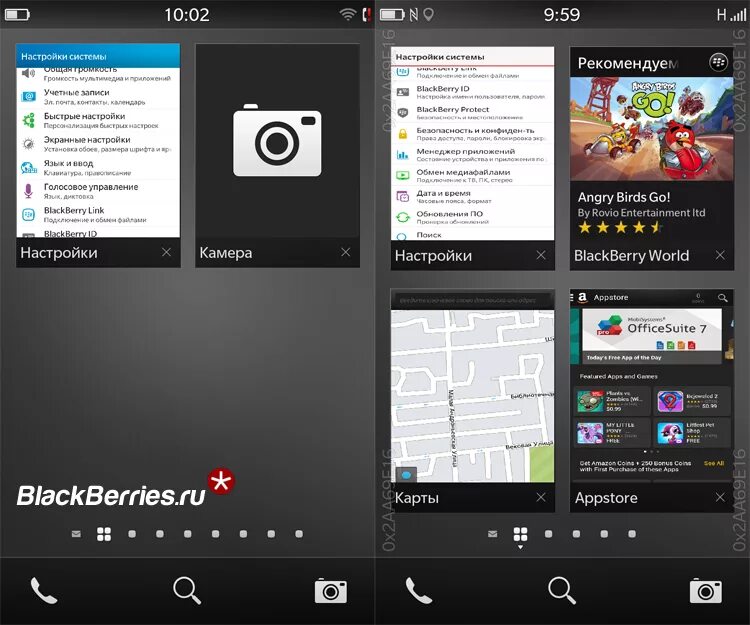Click 'Дата и время' row in right Settings
This screenshot has height=625, width=750.
click(473, 197)
